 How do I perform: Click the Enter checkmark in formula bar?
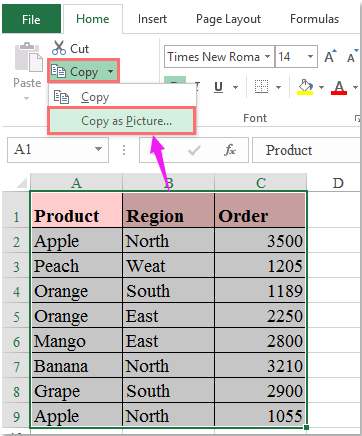point(194,151)
